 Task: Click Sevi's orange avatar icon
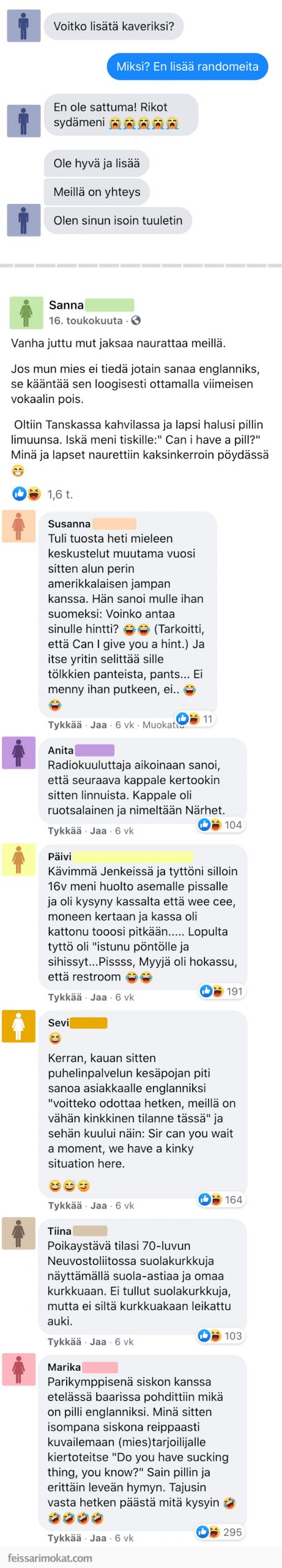18,1025
